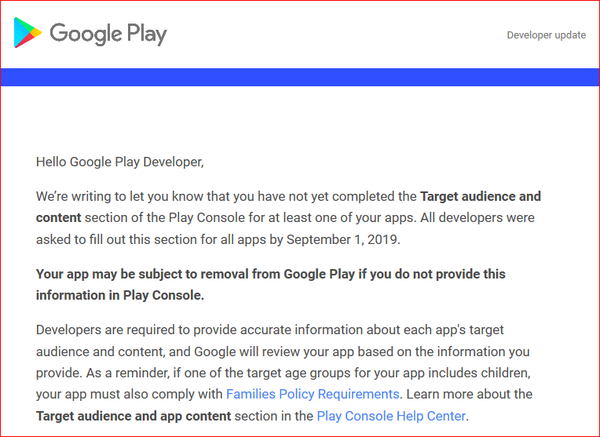
Task: Click the "Hello Google Play Developer," greeting
Action: tap(120, 162)
